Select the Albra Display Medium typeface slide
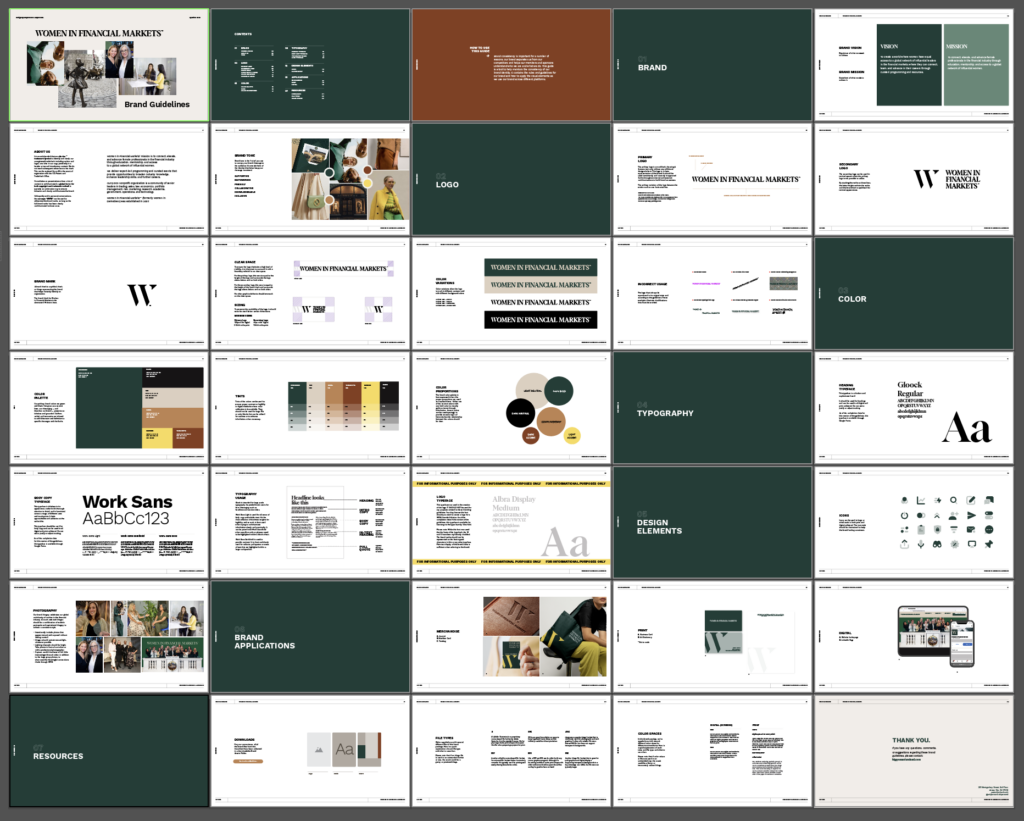 click(x=511, y=522)
